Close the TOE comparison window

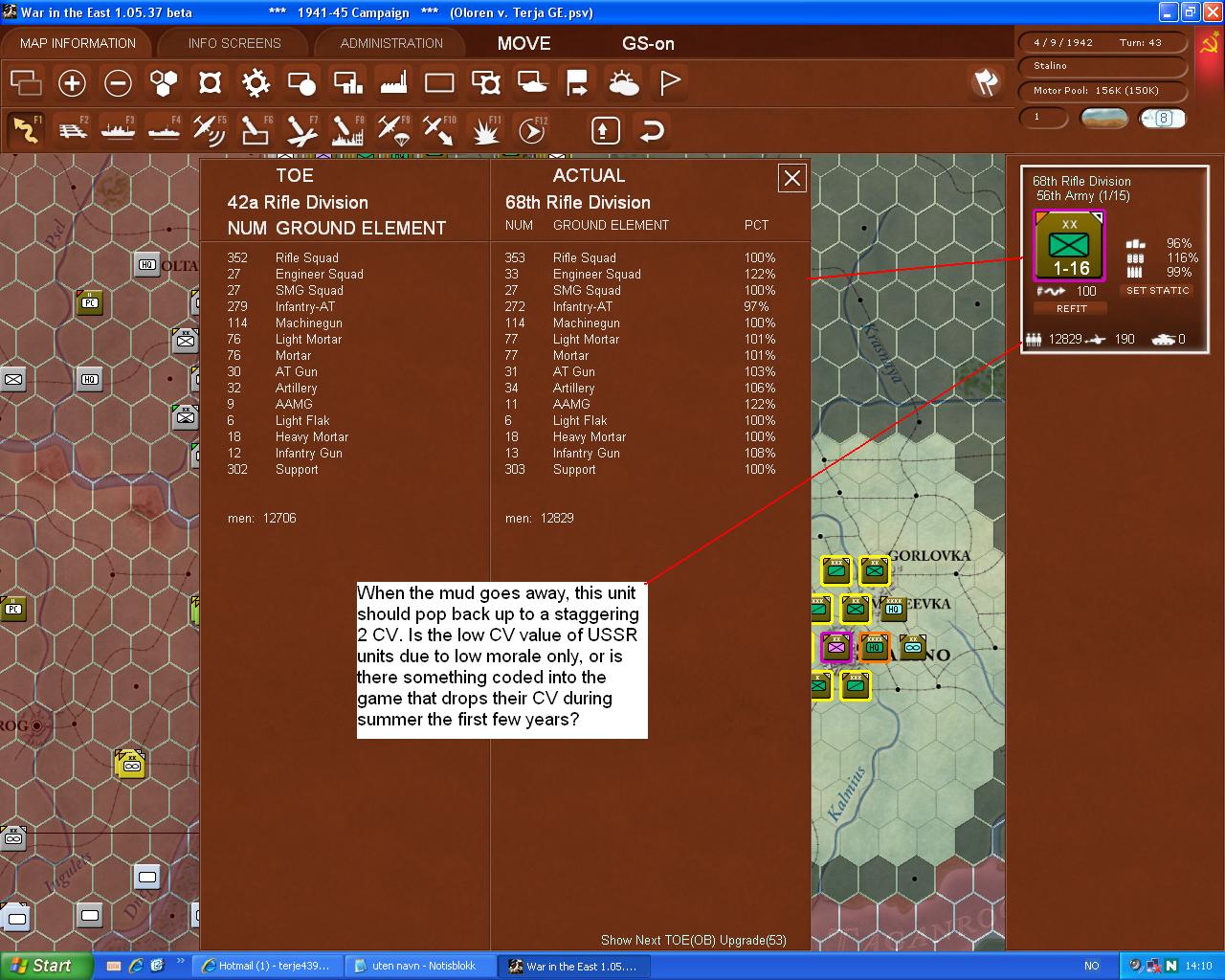[792, 178]
